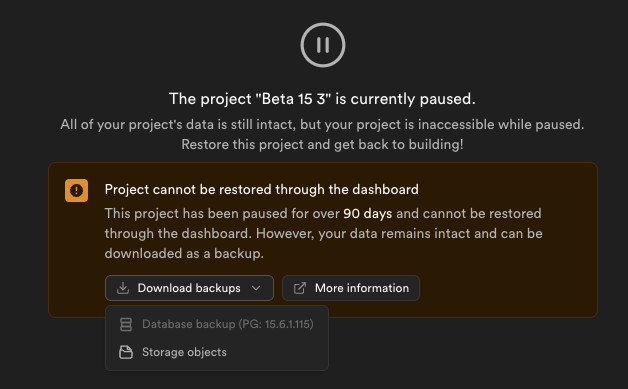Click the "Project cannot be restored" heading

(262, 189)
